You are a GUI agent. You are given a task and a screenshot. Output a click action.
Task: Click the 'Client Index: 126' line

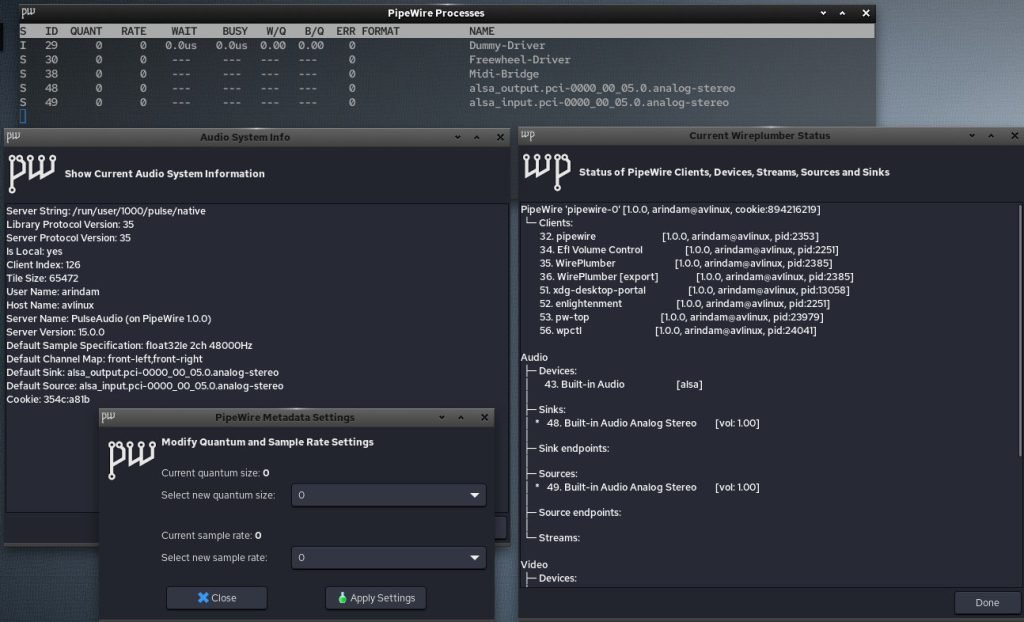click(43, 265)
